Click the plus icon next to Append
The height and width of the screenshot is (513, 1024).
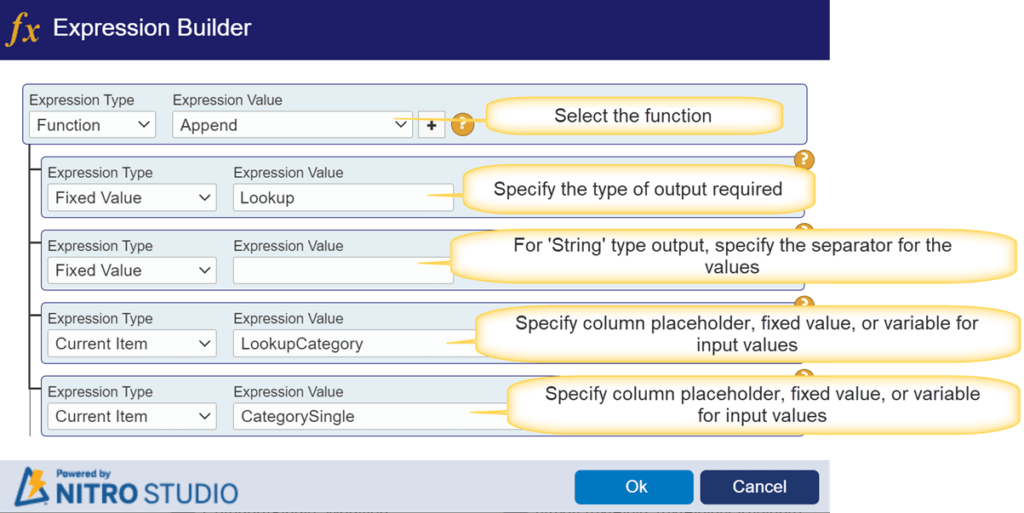pyautogui.click(x=432, y=125)
